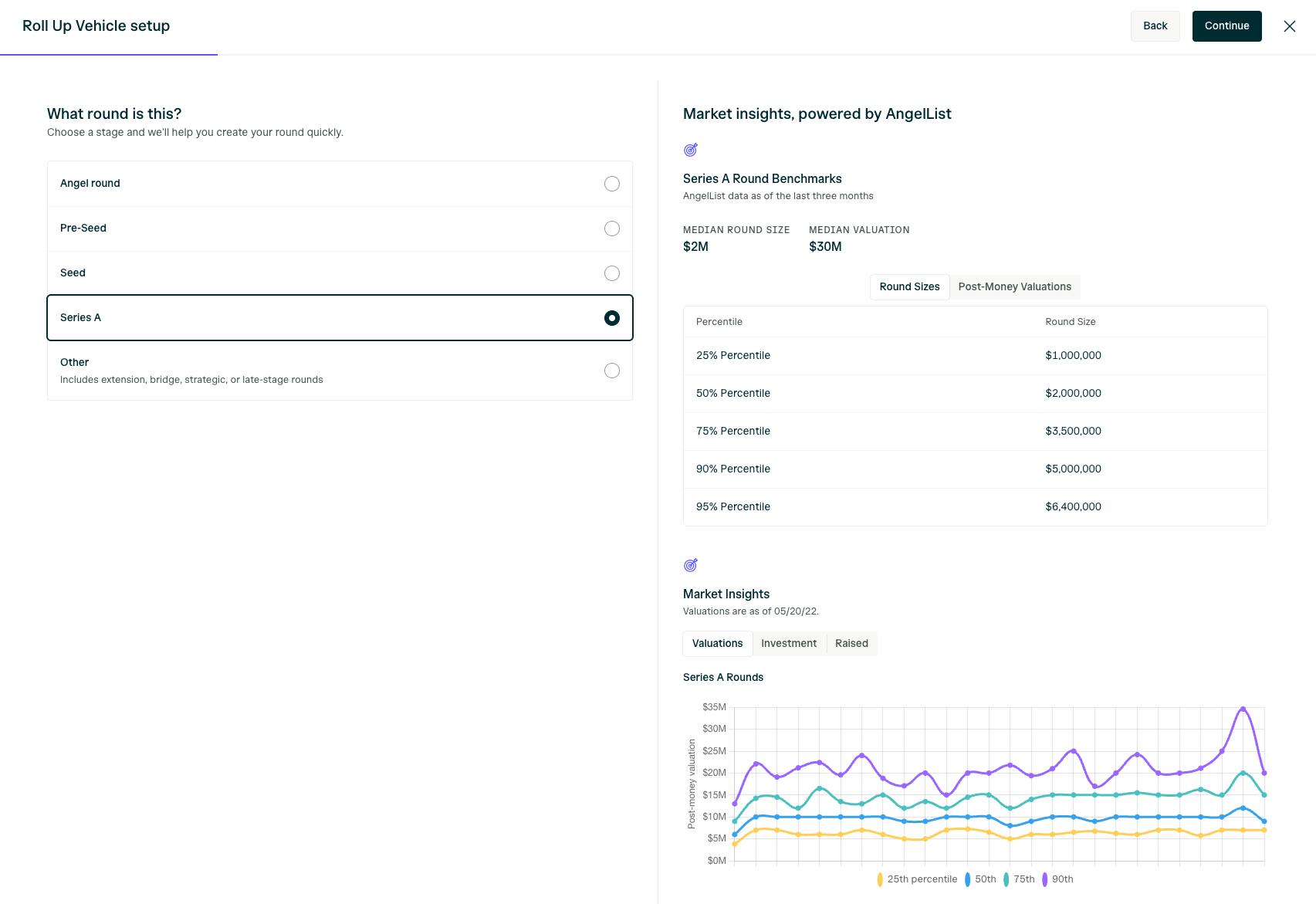Toggle the 90th legend marker in chart
Viewport: 1316px width, 904px height.
(x=1044, y=879)
